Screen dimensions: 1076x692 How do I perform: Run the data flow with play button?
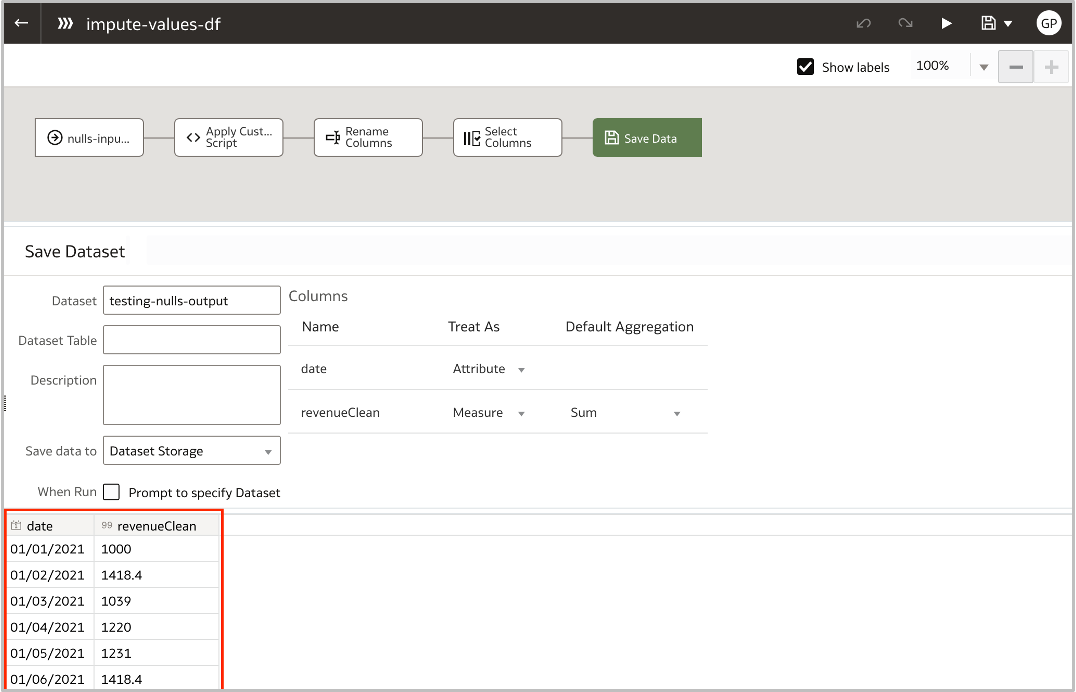pos(945,22)
